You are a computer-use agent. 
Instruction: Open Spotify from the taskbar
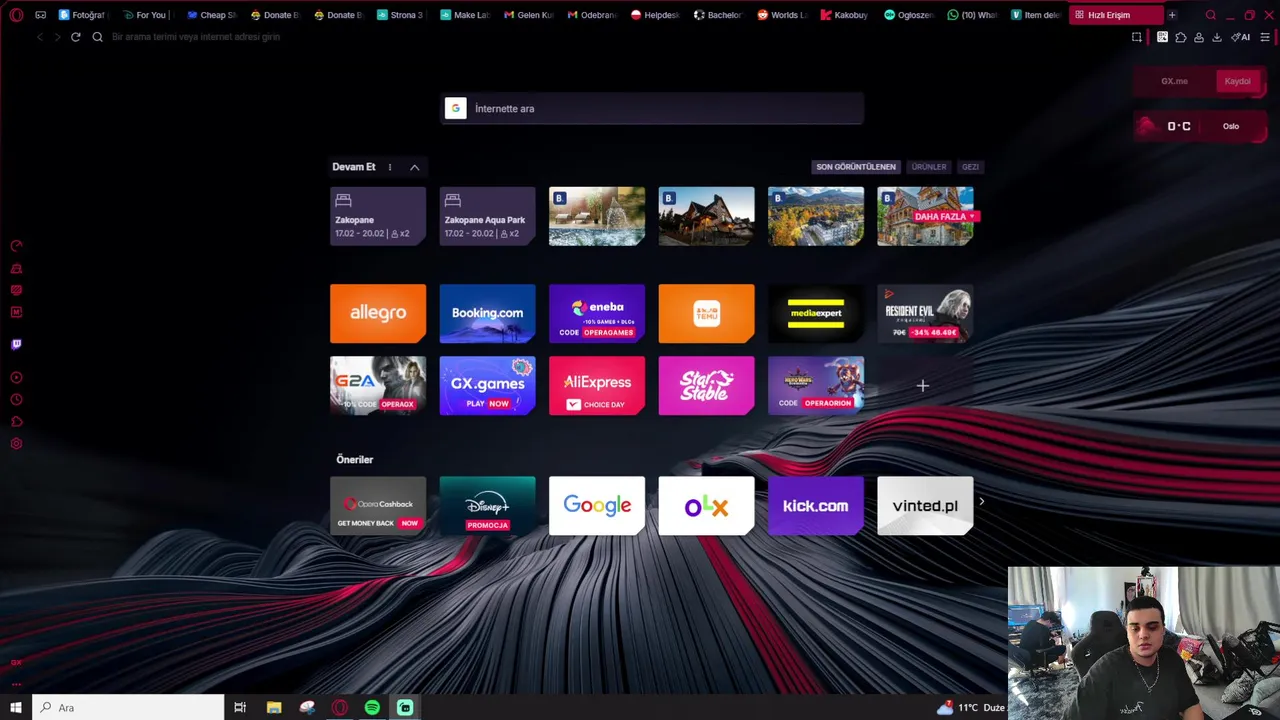point(372,707)
